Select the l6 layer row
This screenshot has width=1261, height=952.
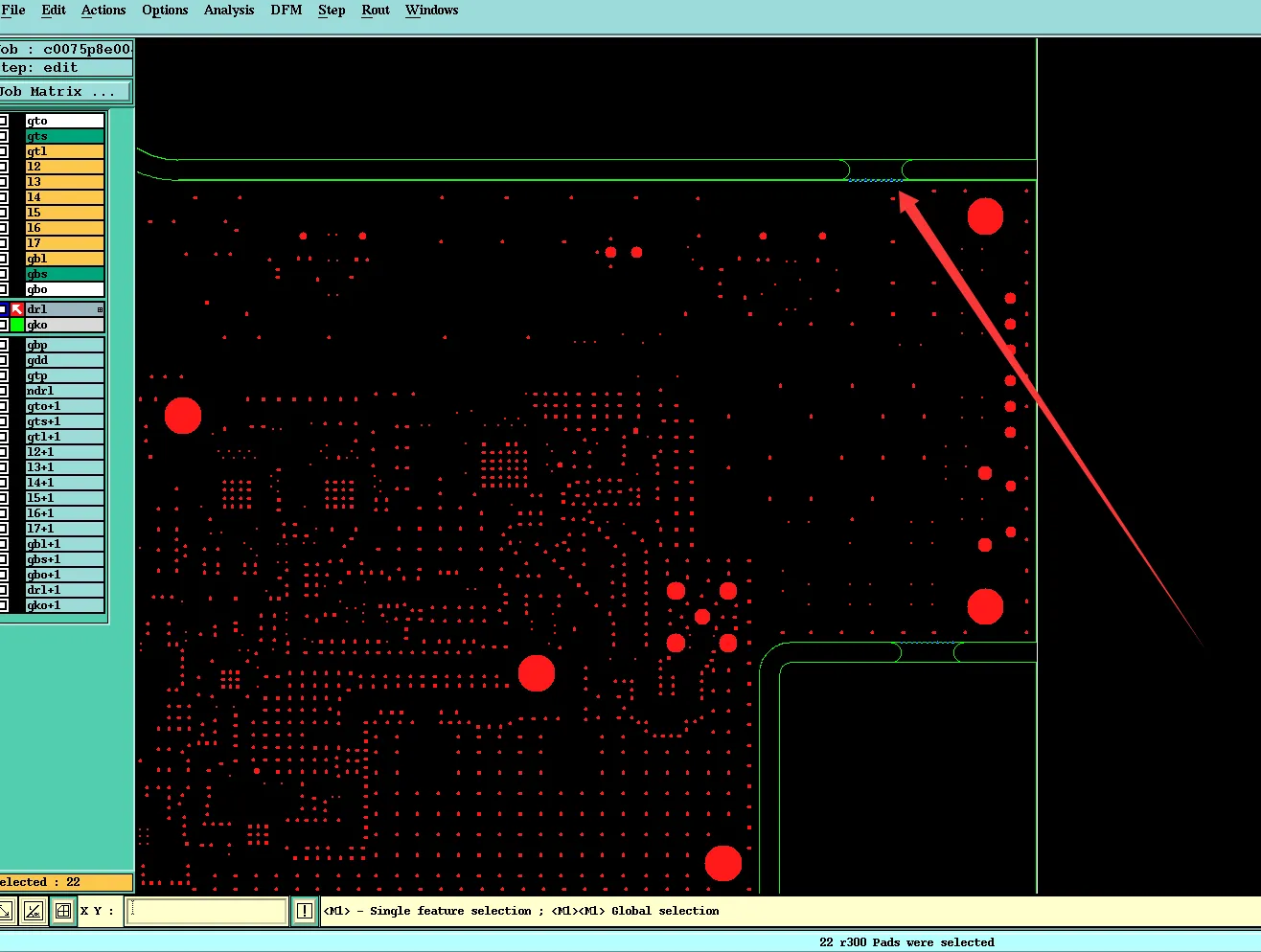(65, 228)
